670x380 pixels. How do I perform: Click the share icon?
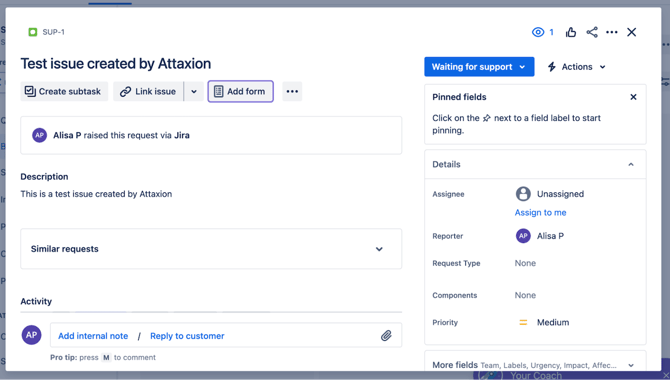pyautogui.click(x=592, y=32)
